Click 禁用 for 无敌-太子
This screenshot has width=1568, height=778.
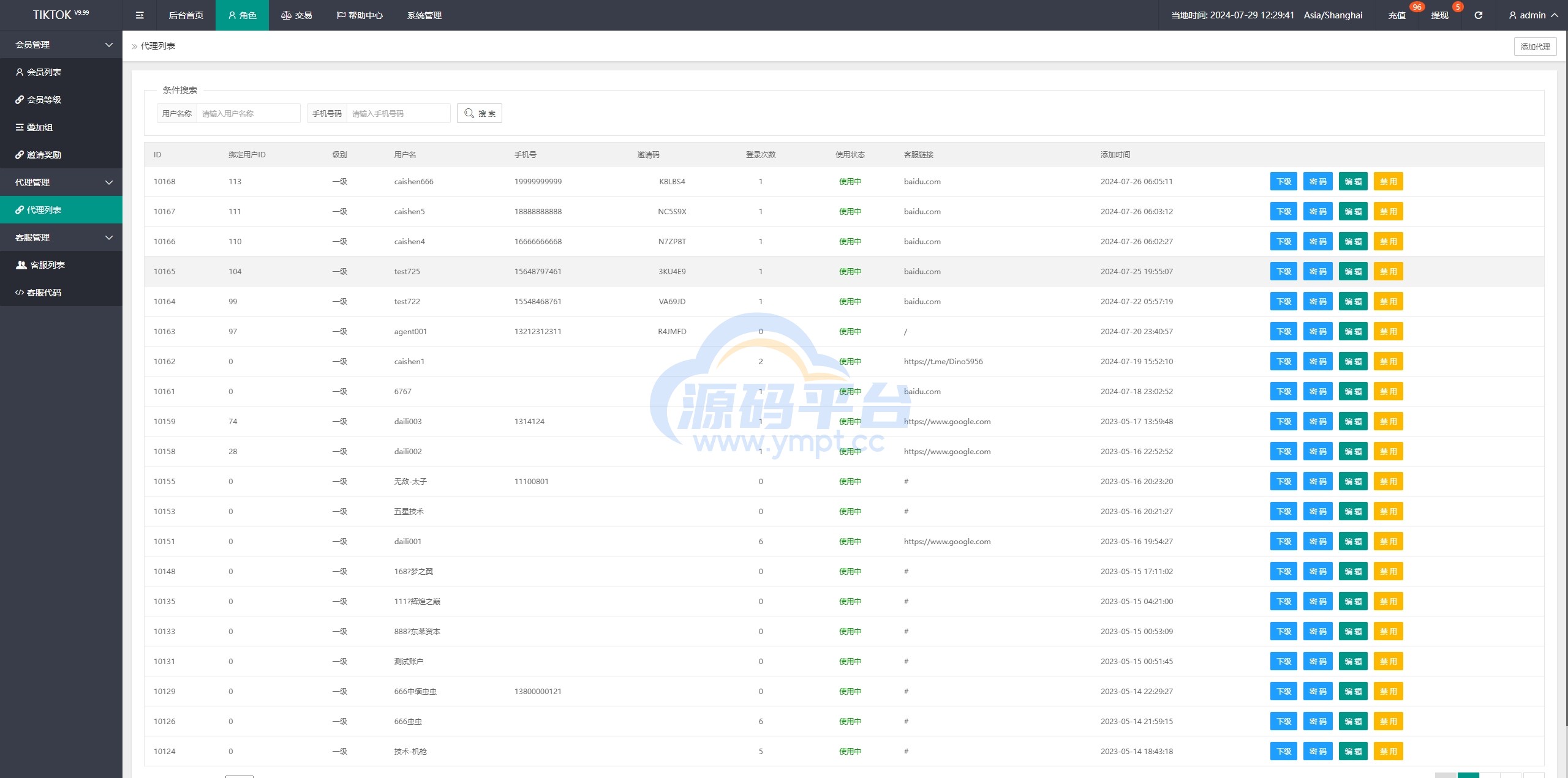coord(1389,481)
